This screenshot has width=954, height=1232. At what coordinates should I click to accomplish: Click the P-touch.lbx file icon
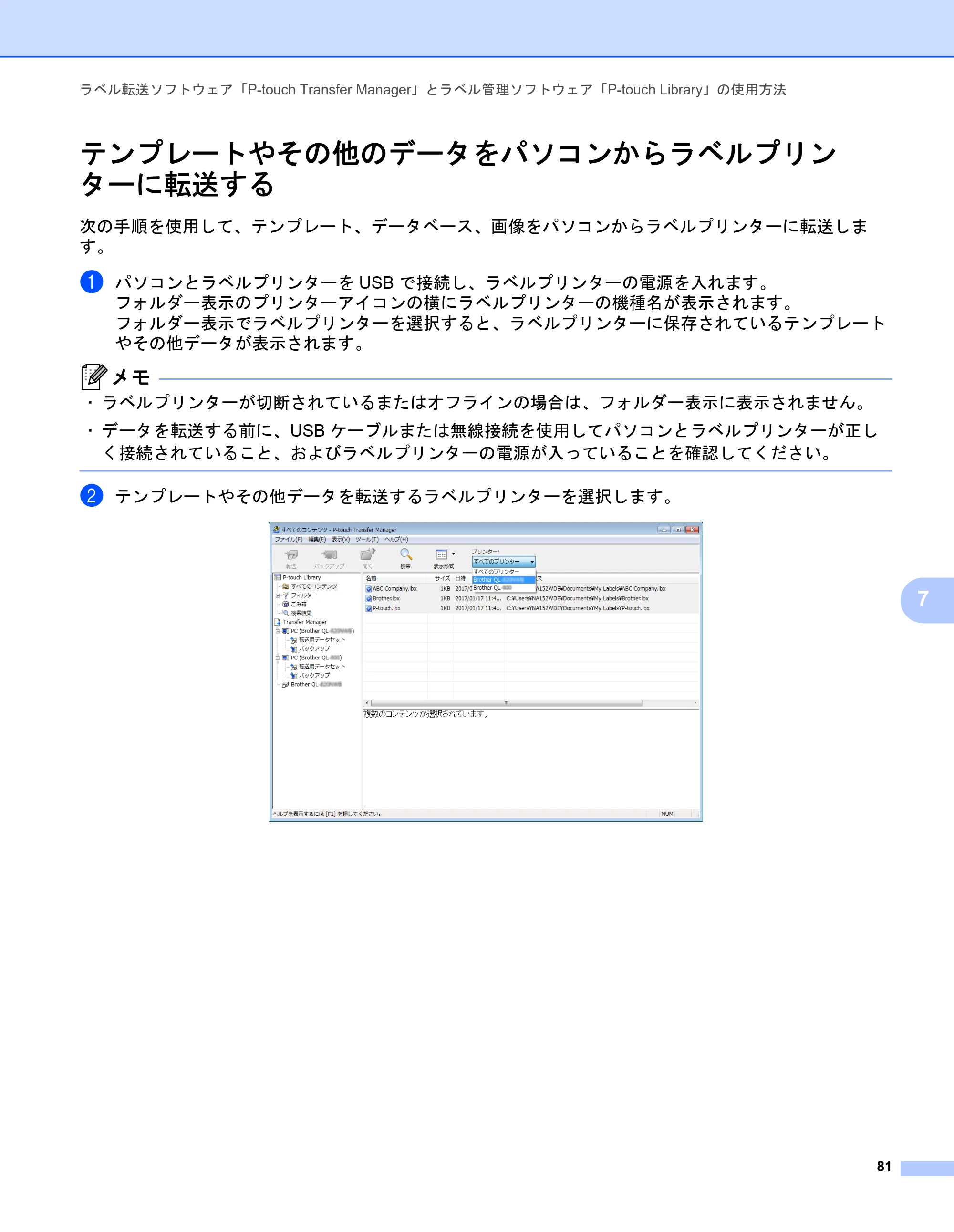pyautogui.click(x=369, y=609)
